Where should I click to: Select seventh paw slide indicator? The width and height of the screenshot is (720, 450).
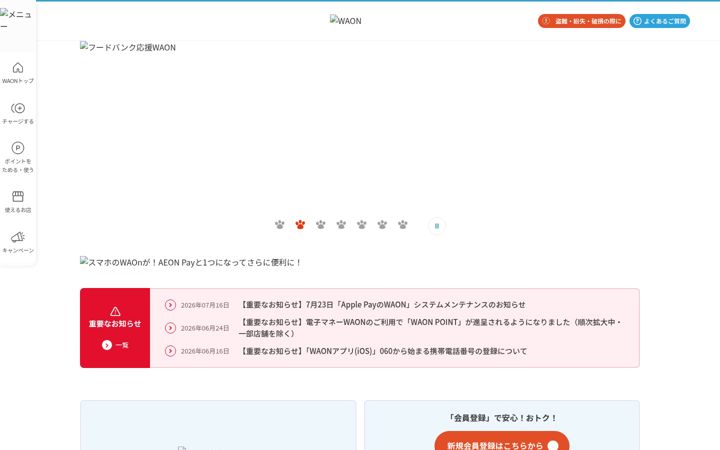coord(403,225)
